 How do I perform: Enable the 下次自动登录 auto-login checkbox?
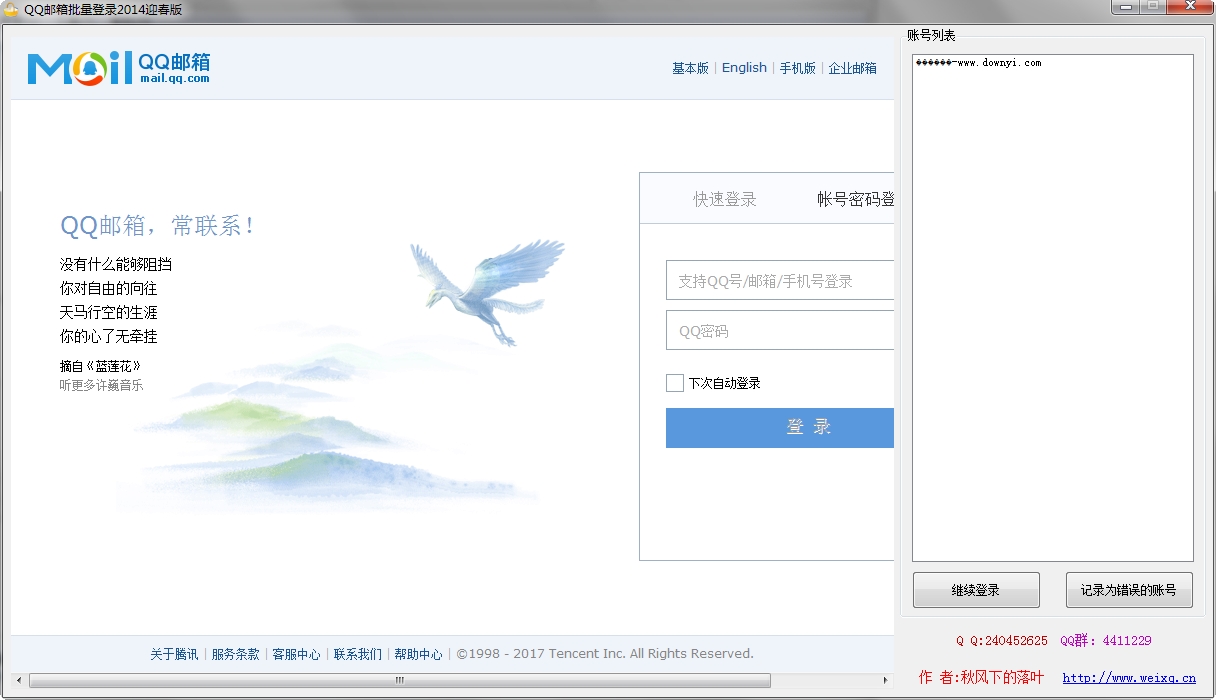click(x=674, y=383)
